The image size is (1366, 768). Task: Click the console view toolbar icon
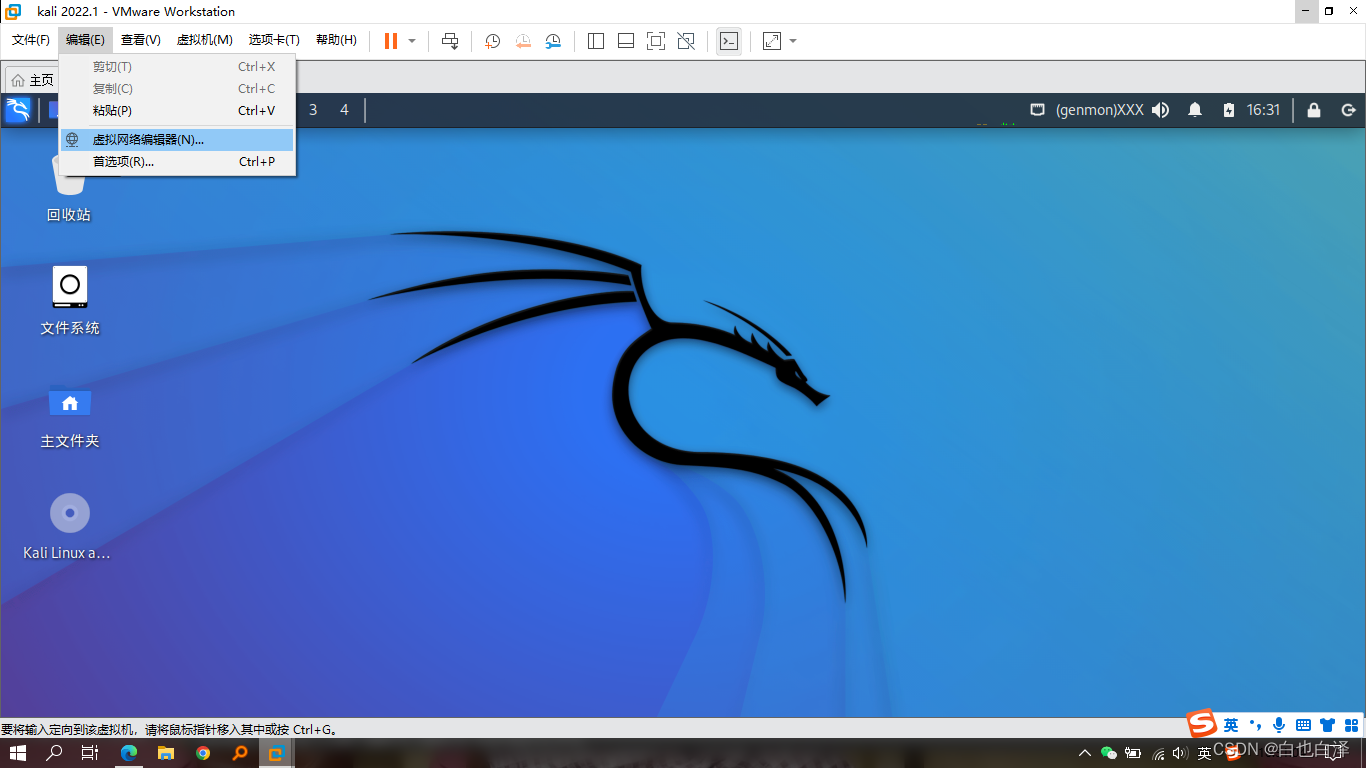click(729, 41)
